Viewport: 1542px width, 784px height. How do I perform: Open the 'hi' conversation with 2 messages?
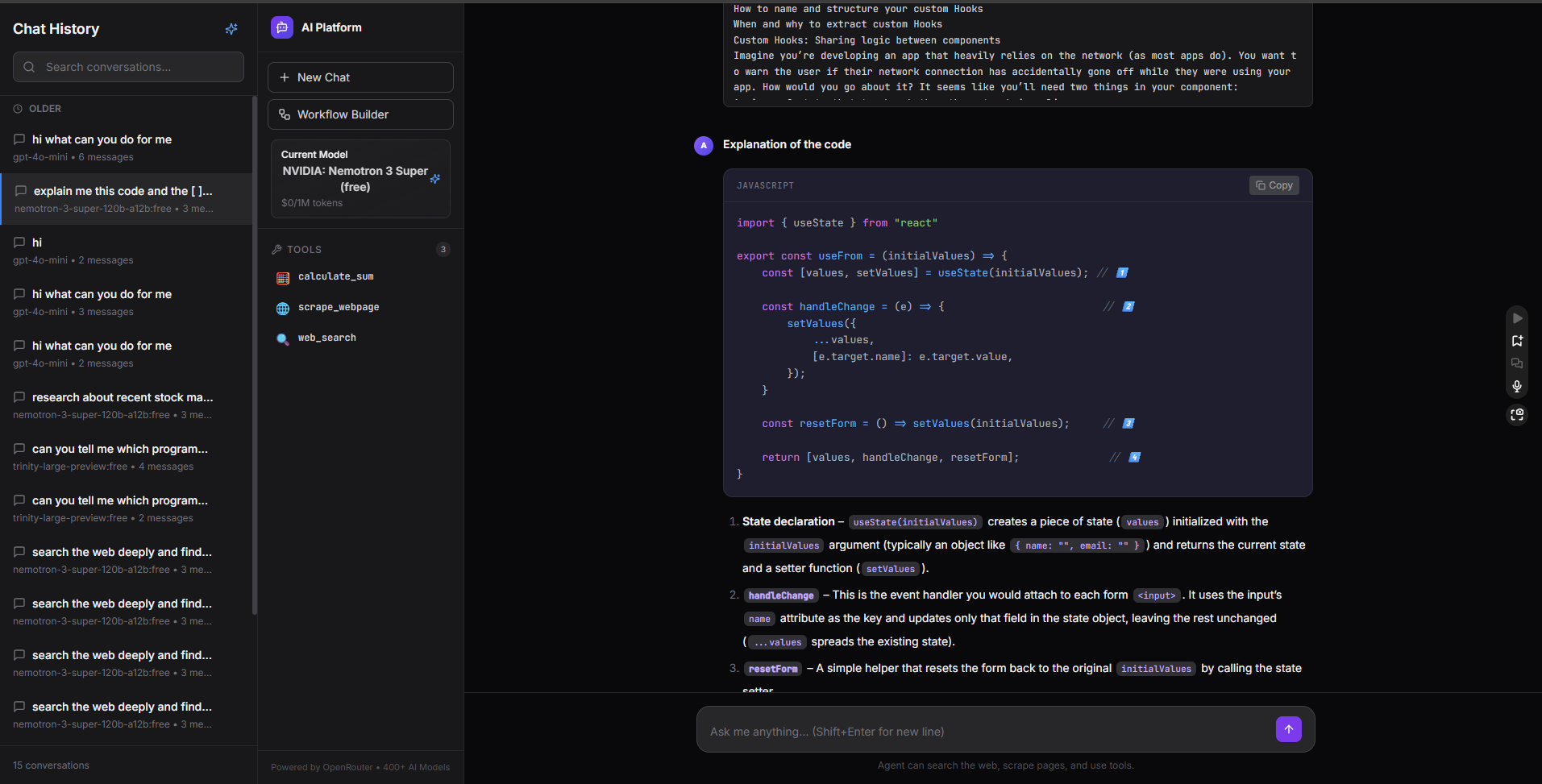pyautogui.click(x=126, y=251)
